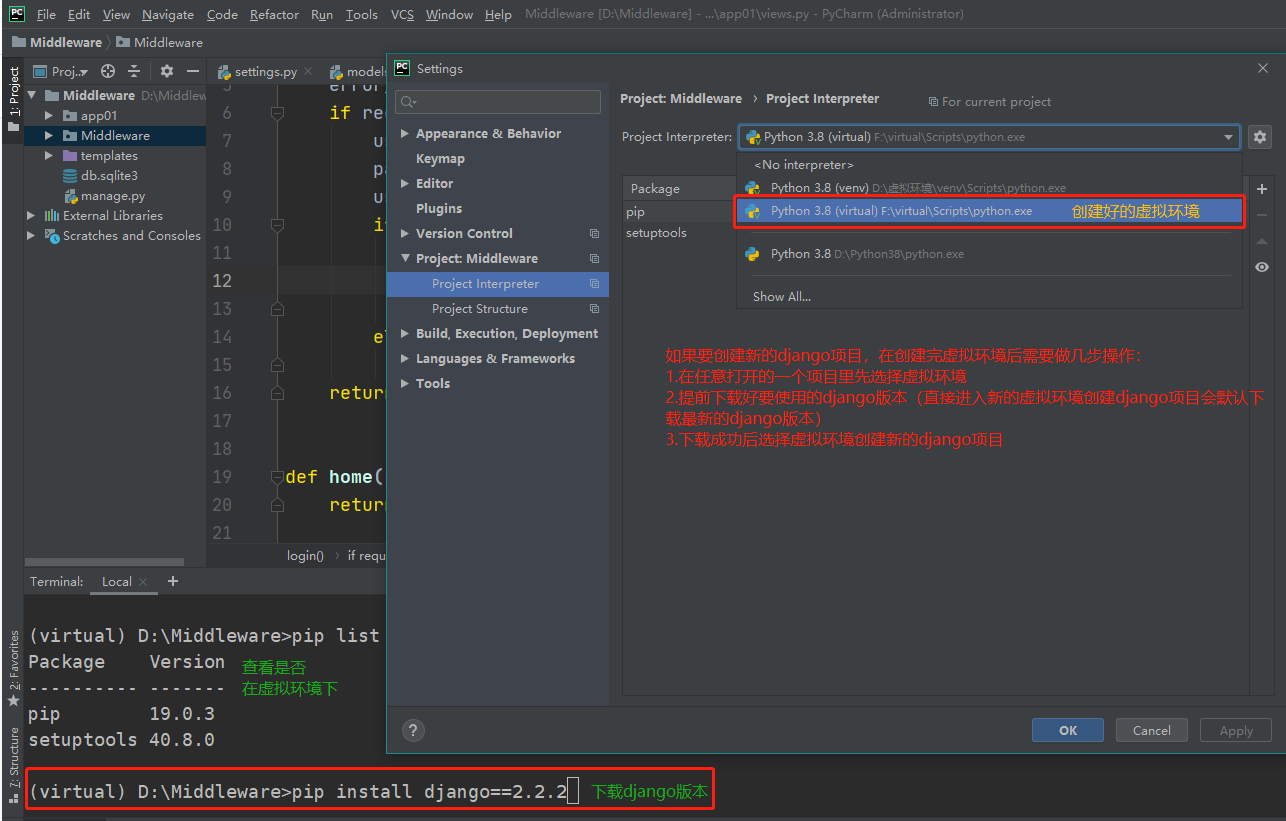Collapse Project: Middleware settings category
The width and height of the screenshot is (1286, 821).
pos(405,259)
